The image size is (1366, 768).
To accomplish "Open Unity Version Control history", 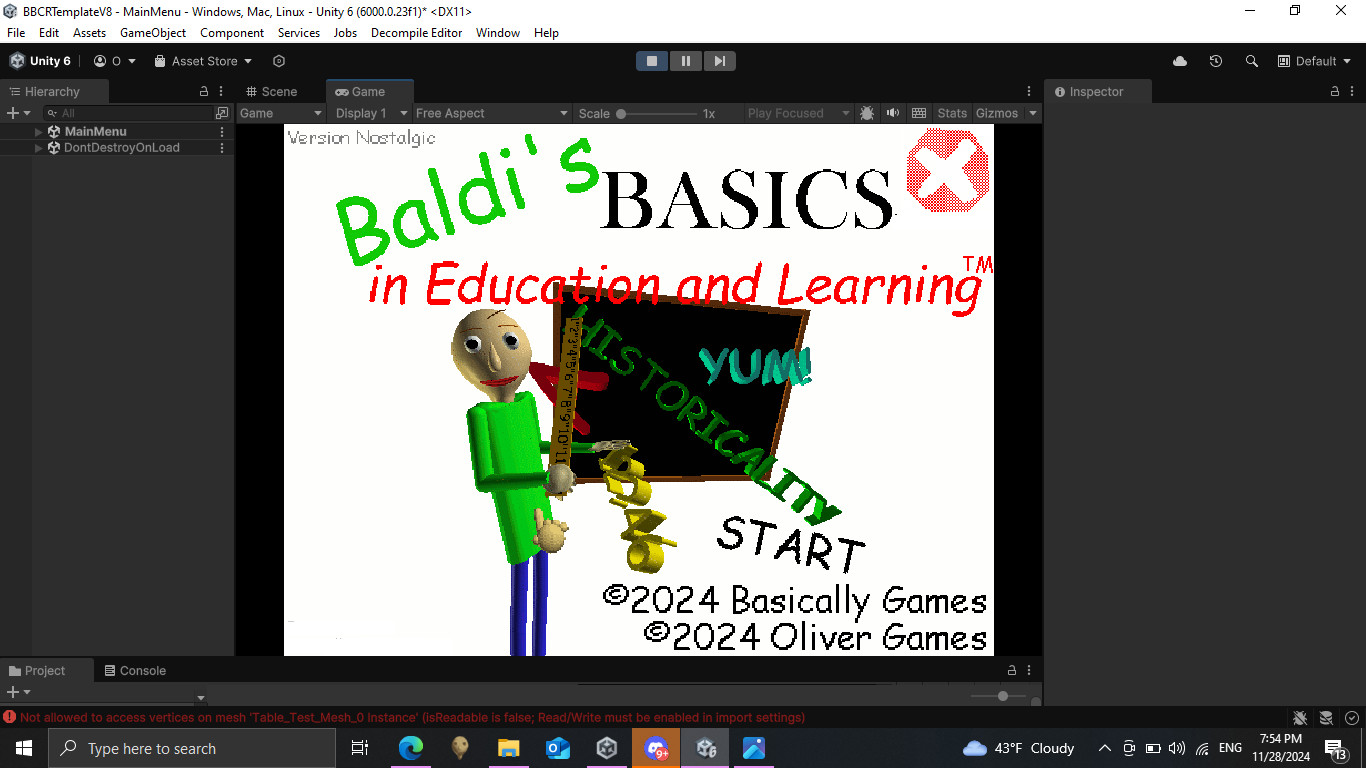I will 1216,61.
